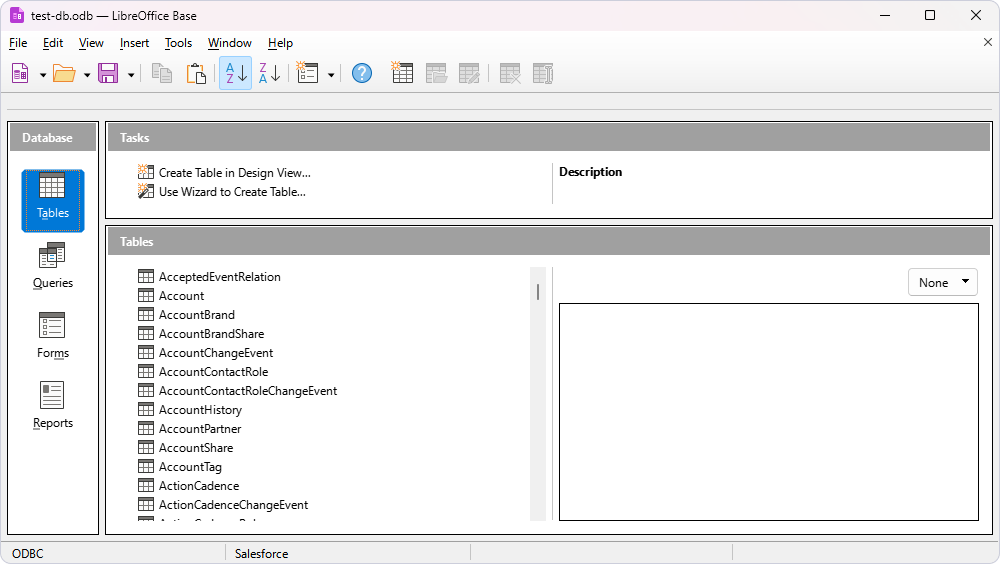Click the Paste icon in toolbar

(196, 74)
